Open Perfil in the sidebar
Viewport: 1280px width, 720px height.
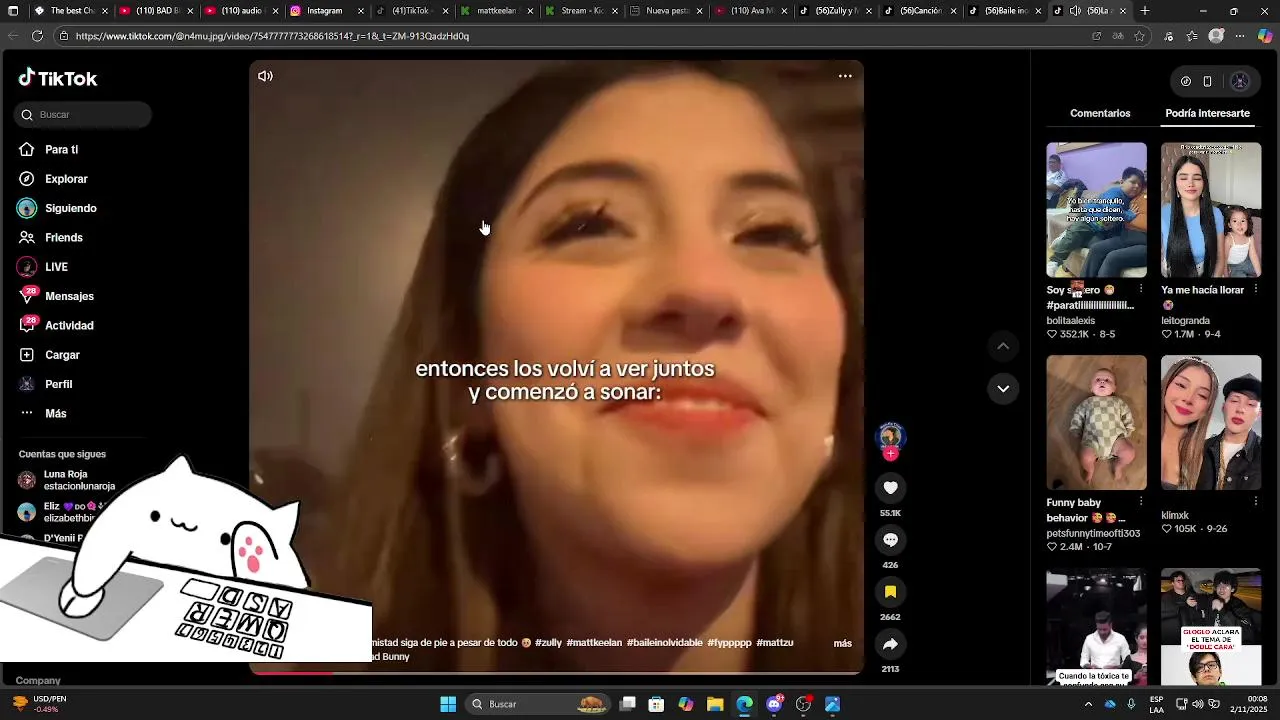[x=58, y=384]
